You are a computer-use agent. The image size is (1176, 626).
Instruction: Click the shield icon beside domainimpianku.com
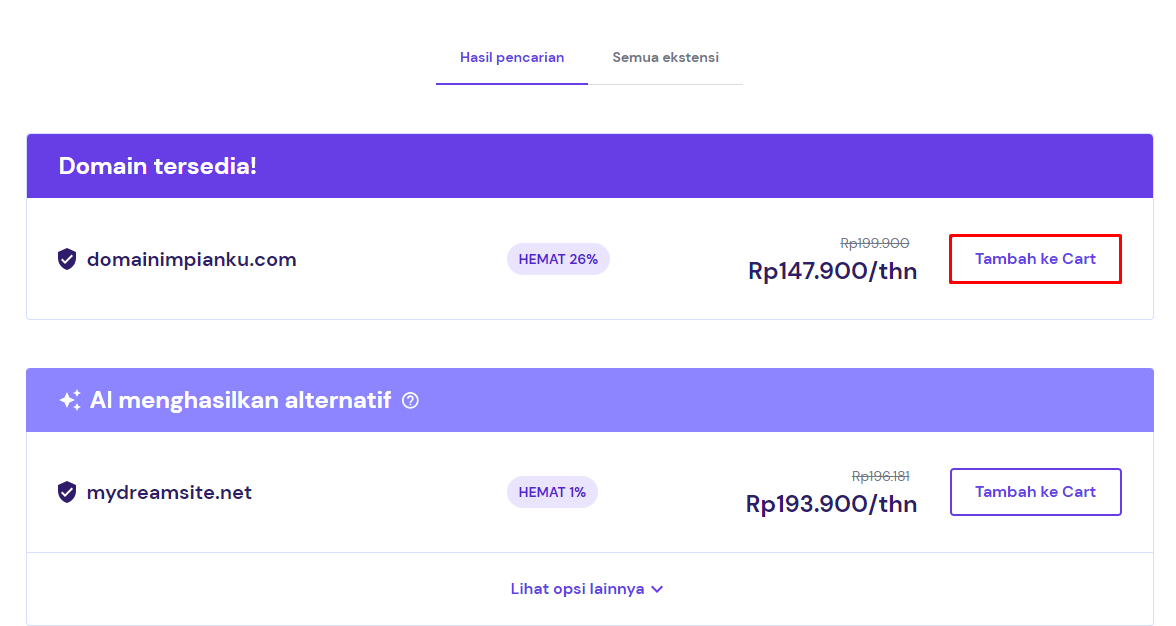[x=67, y=260]
